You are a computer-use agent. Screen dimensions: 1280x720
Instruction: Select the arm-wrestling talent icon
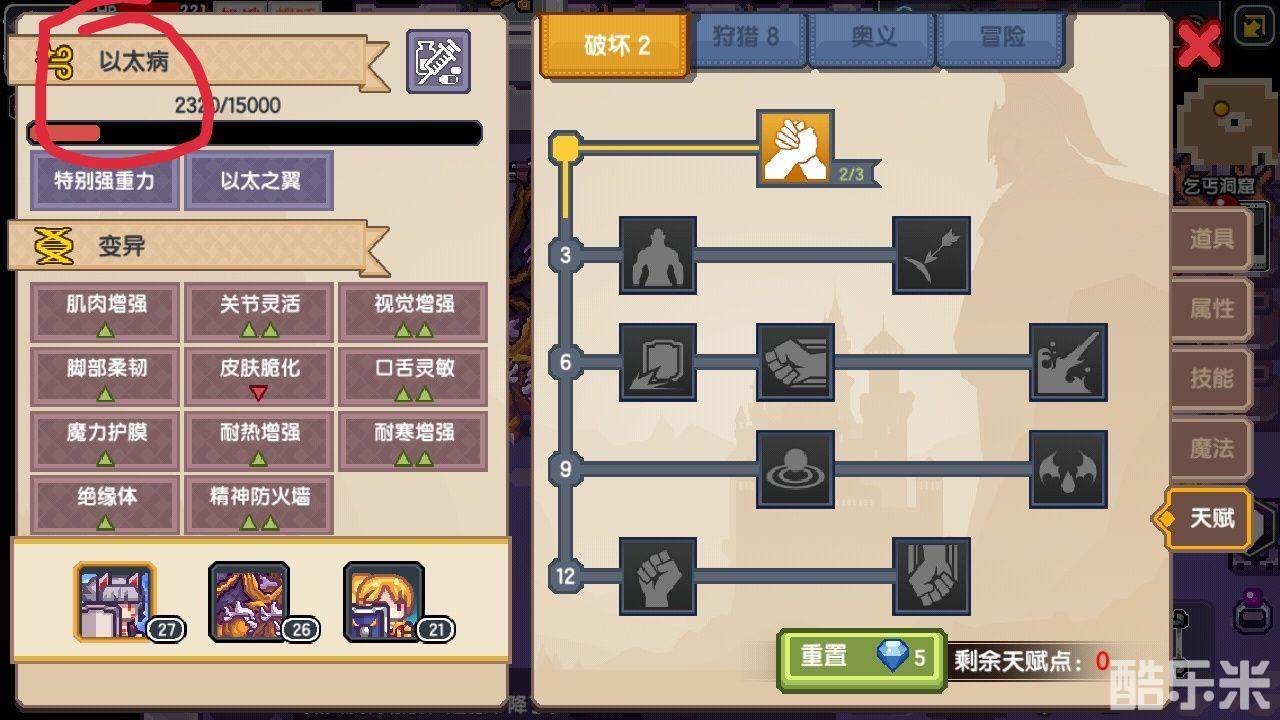(796, 148)
